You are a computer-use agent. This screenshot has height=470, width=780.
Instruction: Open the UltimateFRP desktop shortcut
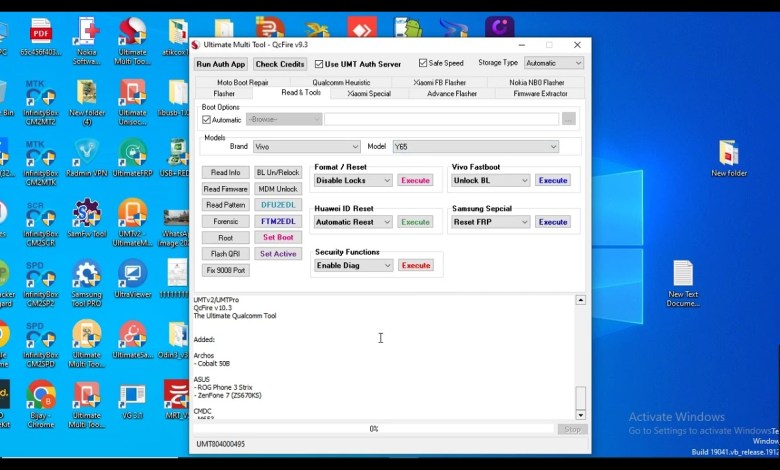[132, 155]
